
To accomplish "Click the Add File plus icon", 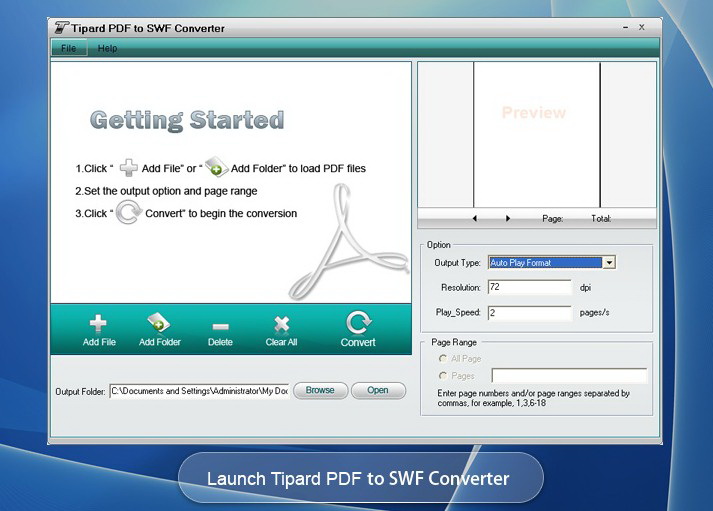I will 98,323.
